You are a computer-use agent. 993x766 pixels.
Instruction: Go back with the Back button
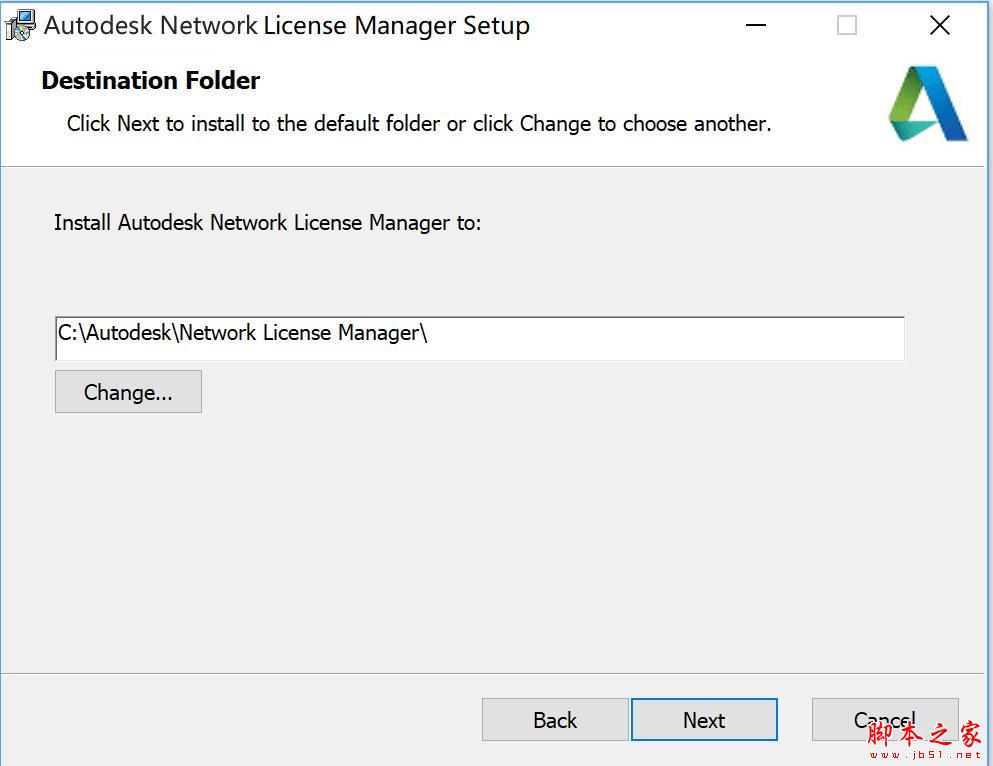click(x=555, y=720)
